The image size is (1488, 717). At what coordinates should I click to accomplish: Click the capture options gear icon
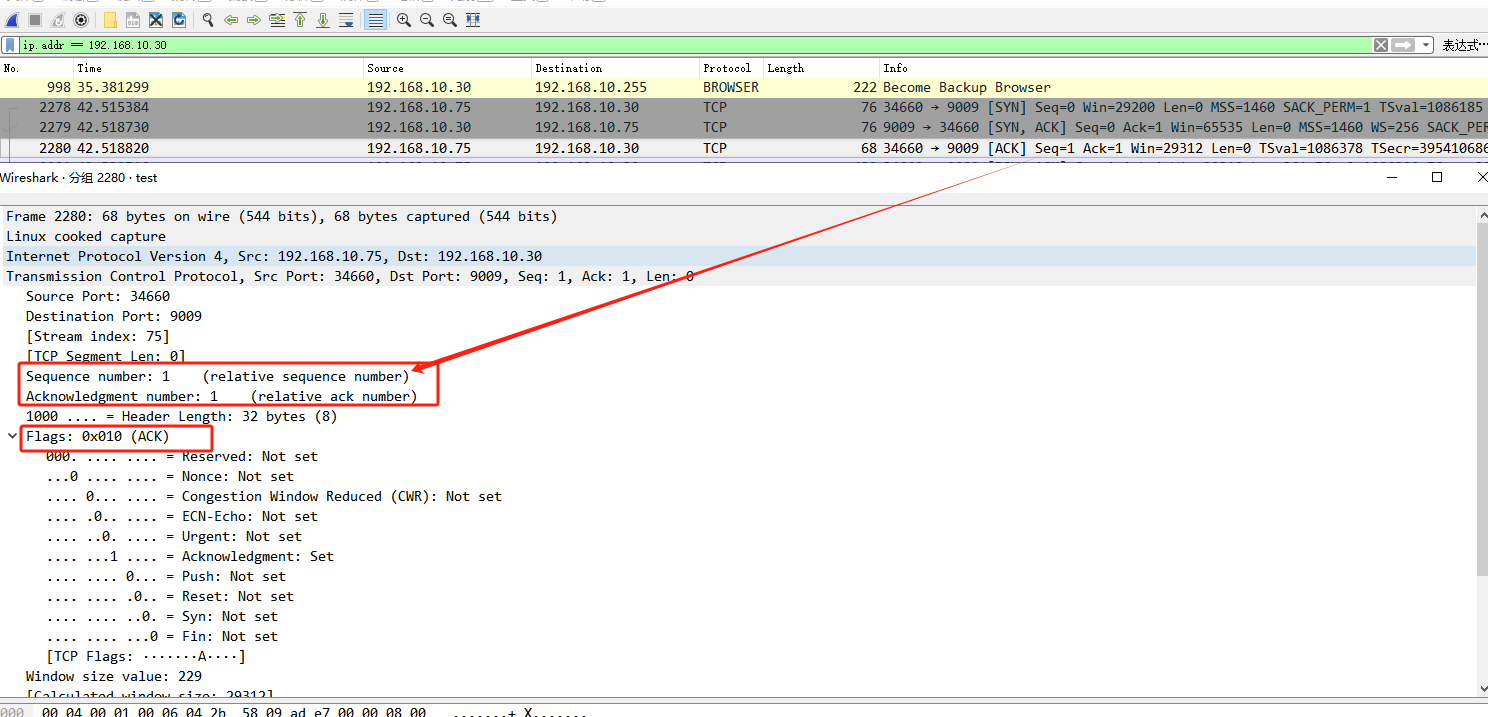coord(81,20)
